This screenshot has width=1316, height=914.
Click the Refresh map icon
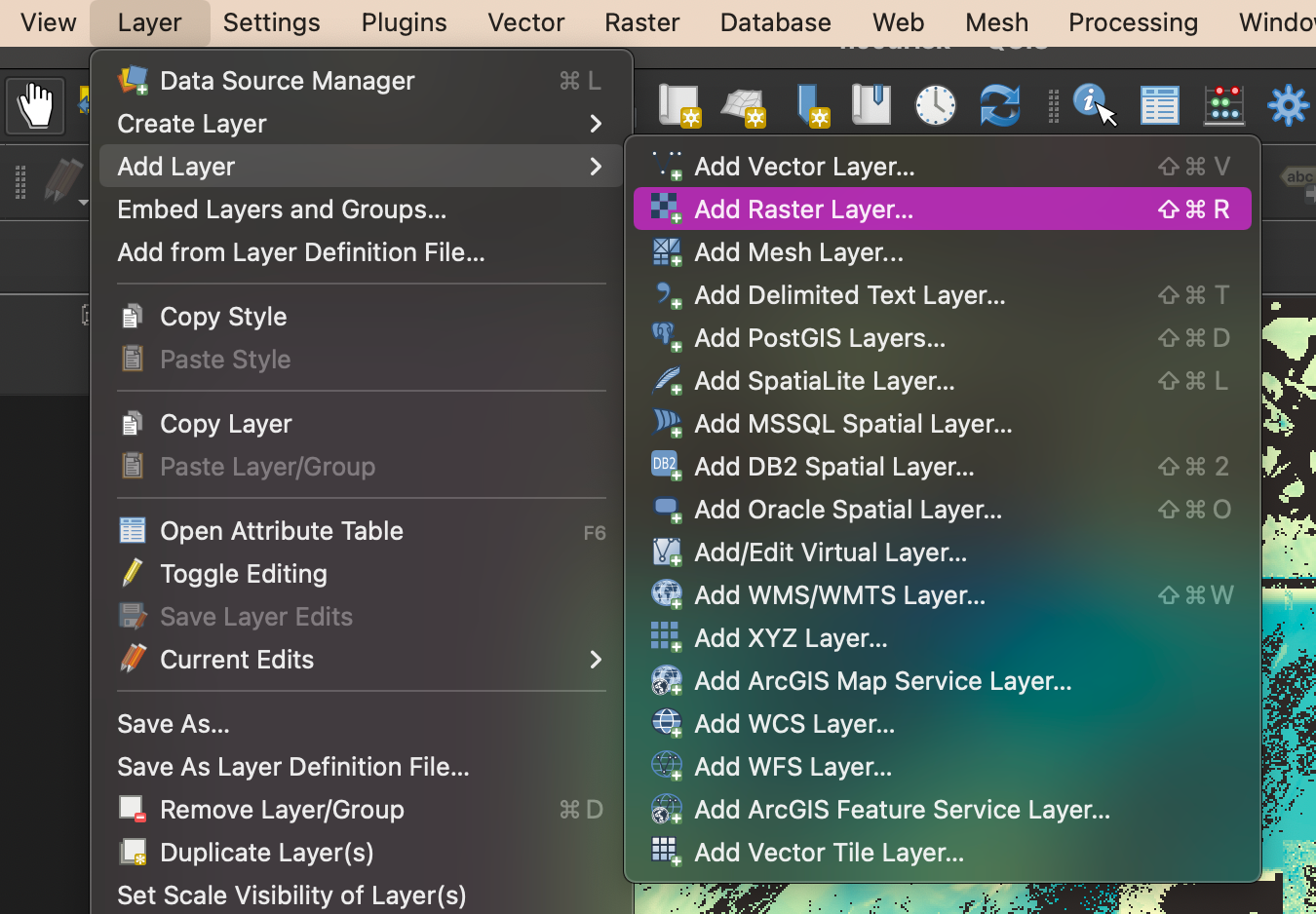[x=1000, y=105]
